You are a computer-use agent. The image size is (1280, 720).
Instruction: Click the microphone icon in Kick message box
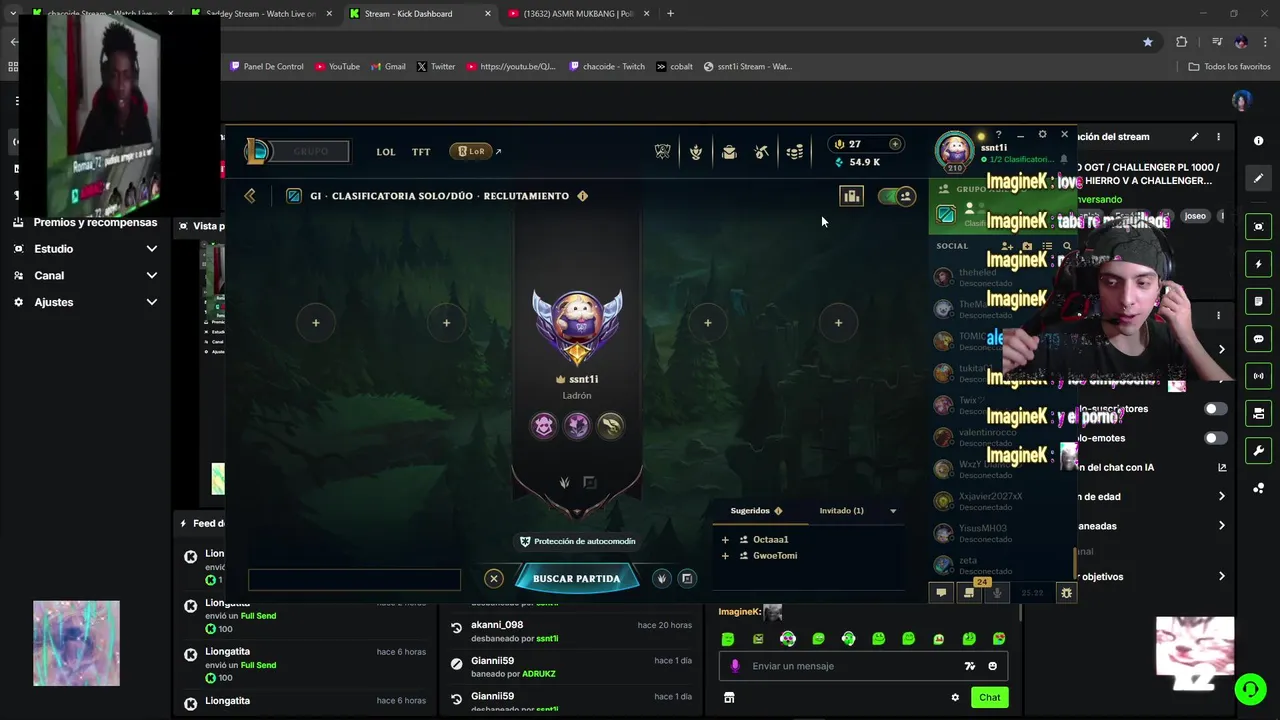click(x=735, y=666)
